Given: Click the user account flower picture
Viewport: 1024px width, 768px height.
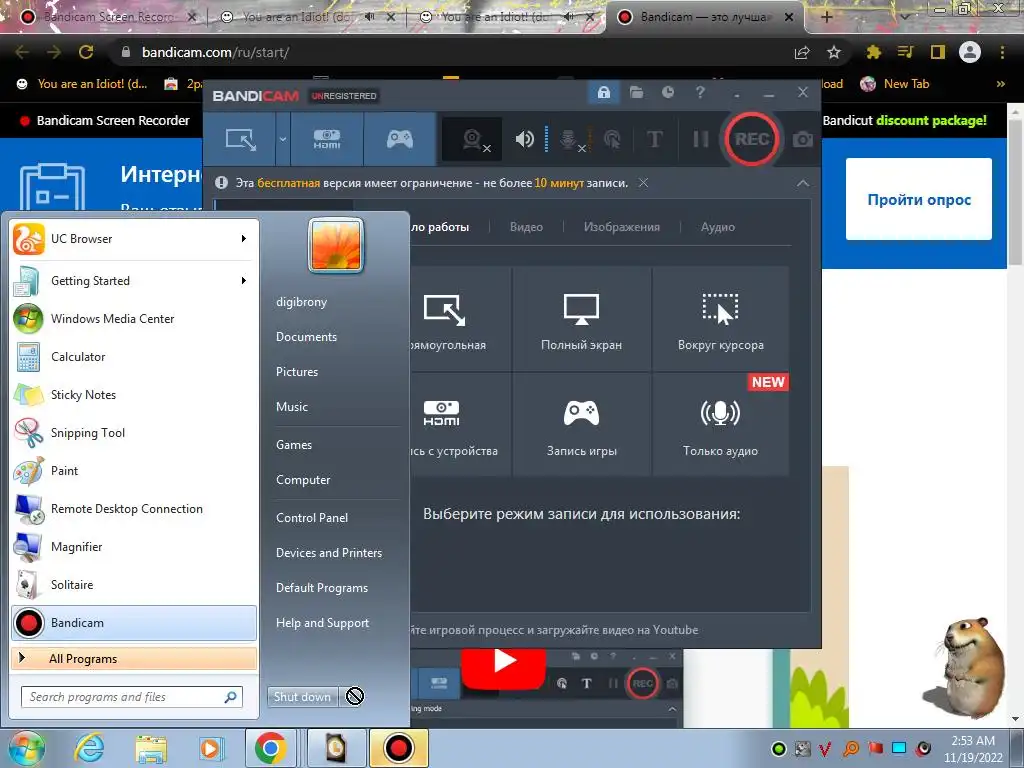Looking at the screenshot, I should [336, 245].
